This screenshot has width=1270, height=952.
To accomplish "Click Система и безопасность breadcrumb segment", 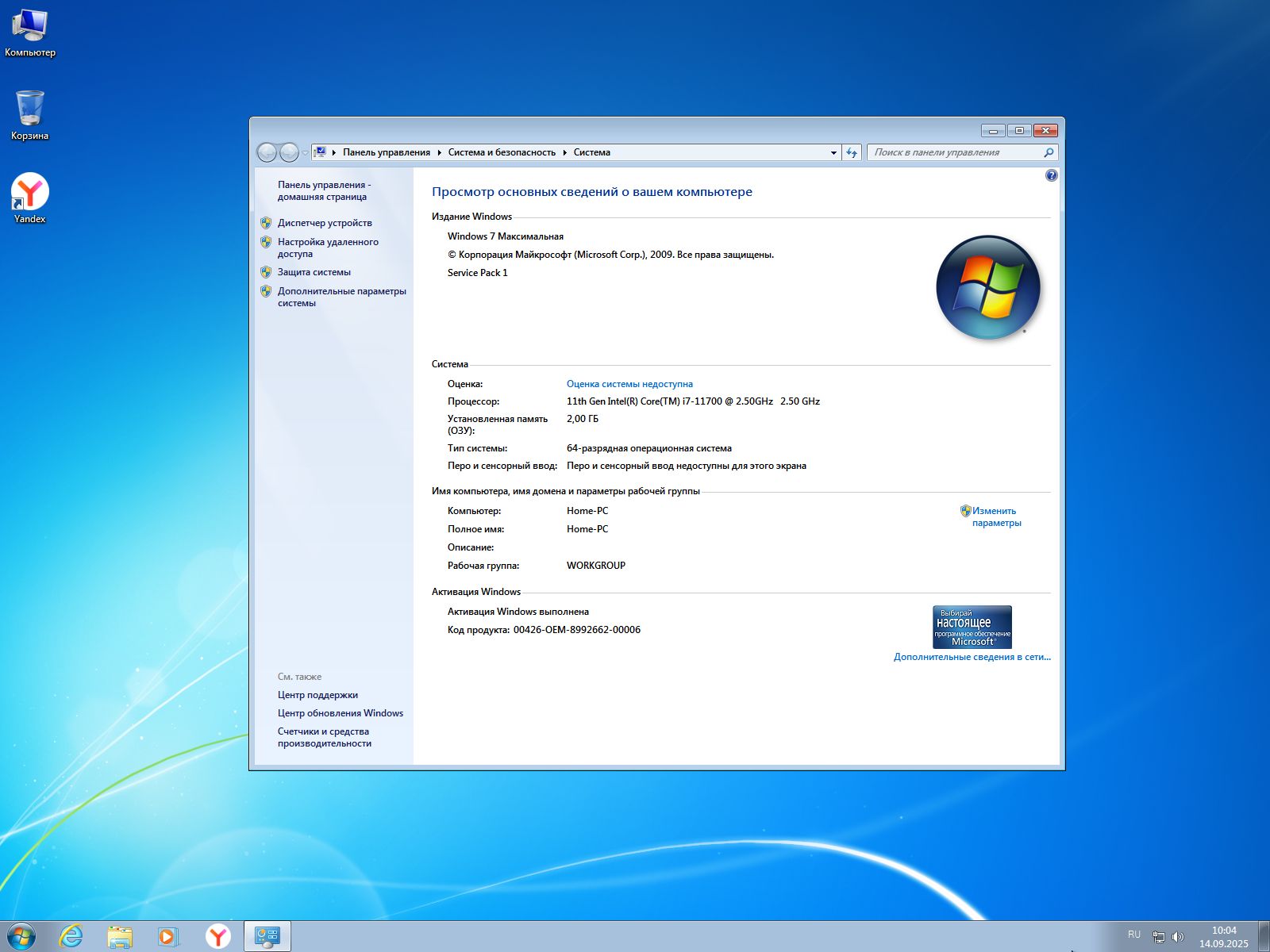I will pyautogui.click(x=502, y=152).
